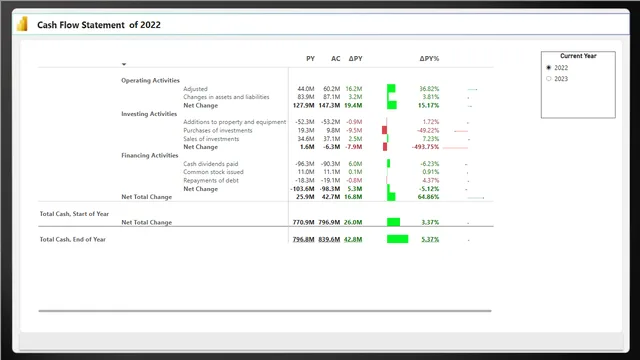Click the red bar in Purchases of investments row
Screen dimensions: 640x360
coord(384,130)
